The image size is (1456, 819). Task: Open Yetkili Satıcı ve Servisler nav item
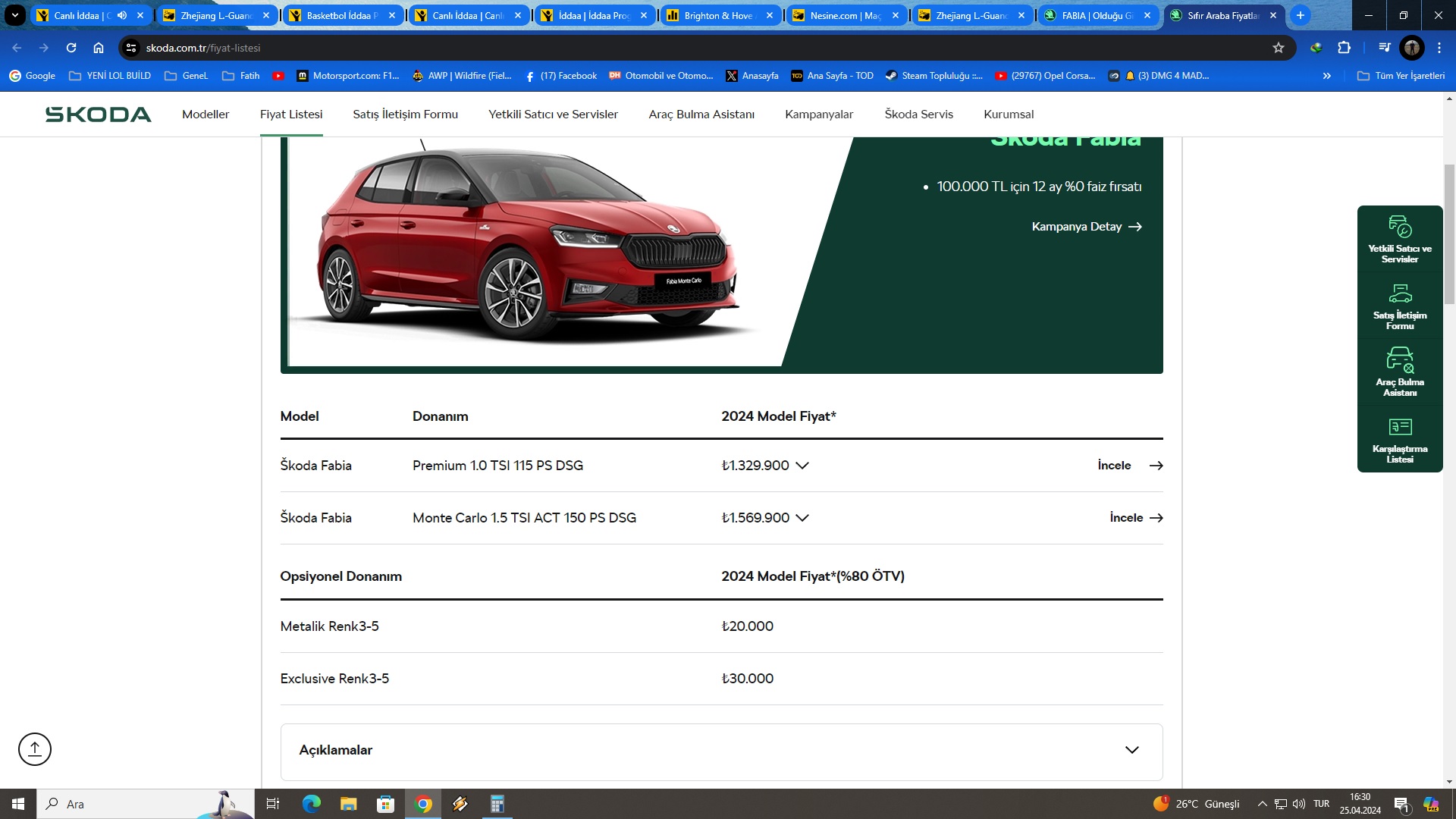point(553,115)
